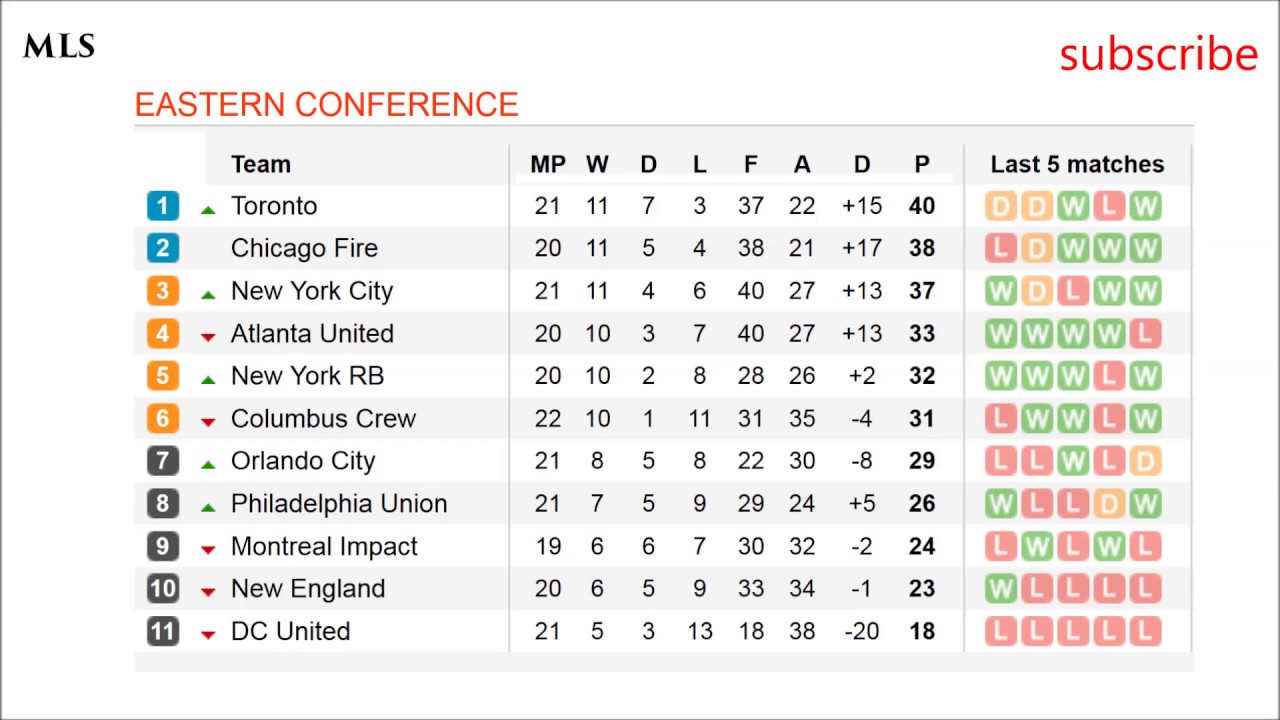Click the Team column header
The width and height of the screenshot is (1280, 720).
point(260,164)
